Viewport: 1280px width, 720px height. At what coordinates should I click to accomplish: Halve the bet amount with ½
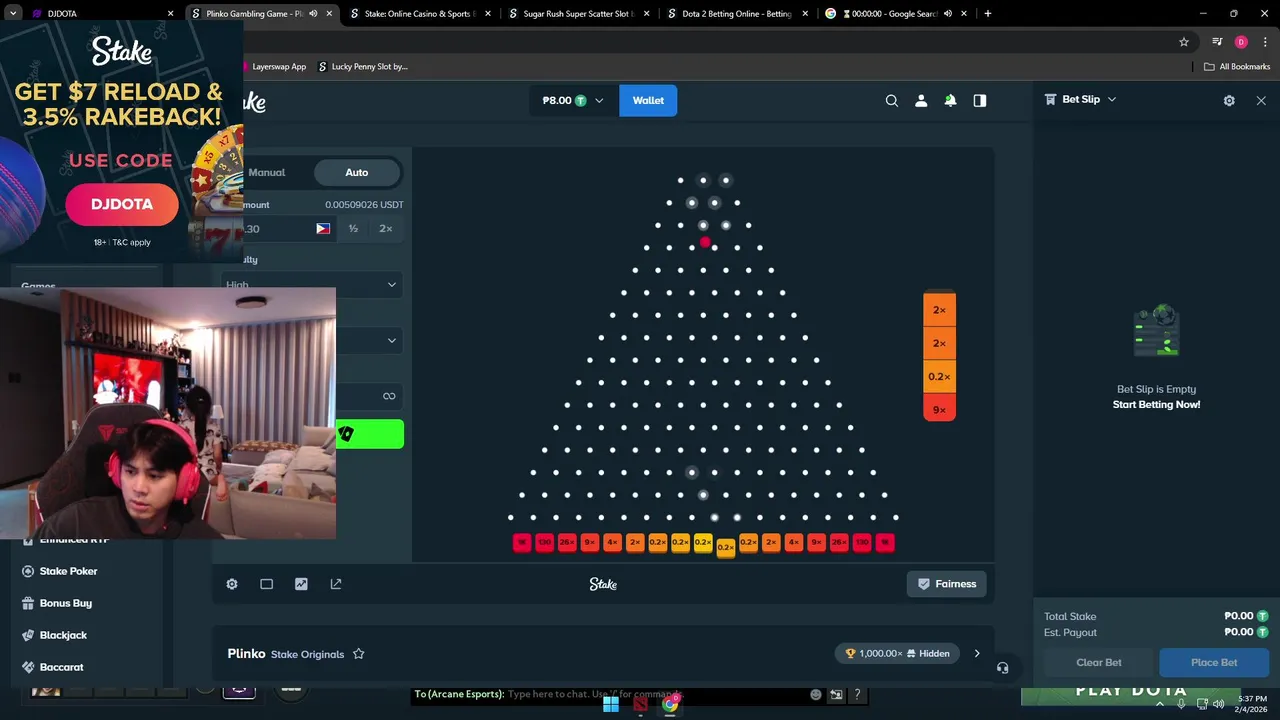353,229
